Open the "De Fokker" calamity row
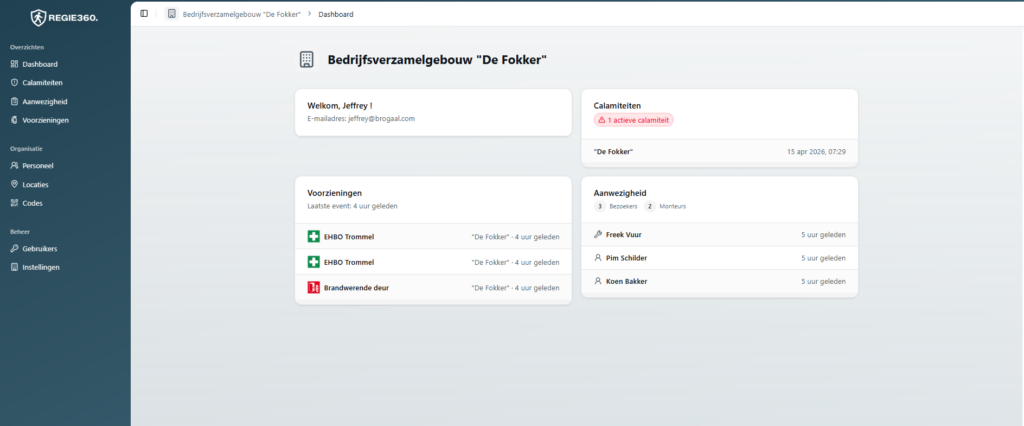The height and width of the screenshot is (426, 1024). click(x=719, y=152)
